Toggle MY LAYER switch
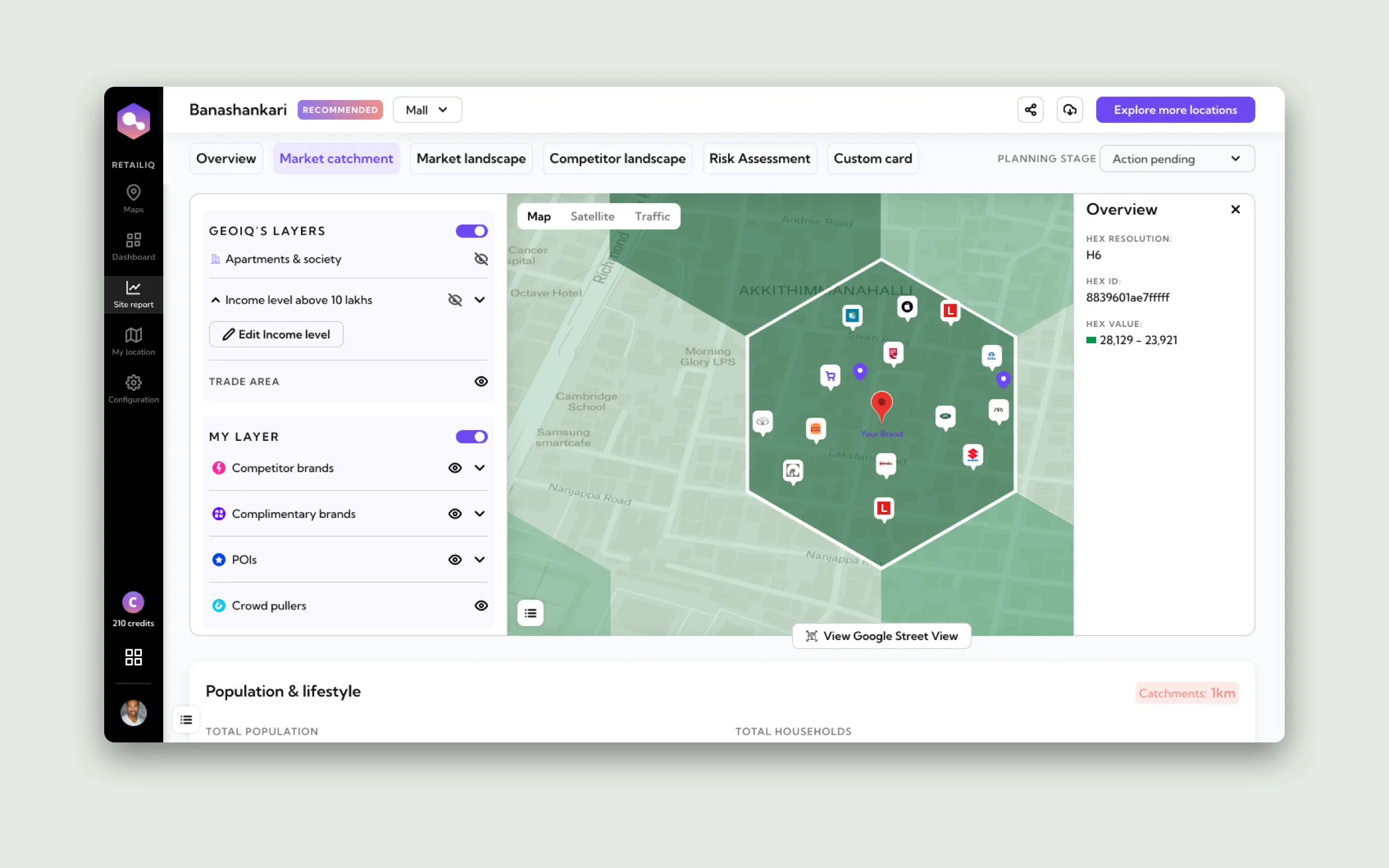This screenshot has width=1389, height=868. 472,437
